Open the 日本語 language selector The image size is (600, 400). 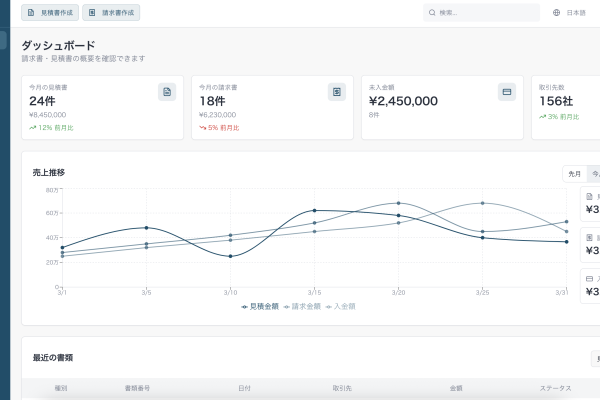[x=575, y=13]
